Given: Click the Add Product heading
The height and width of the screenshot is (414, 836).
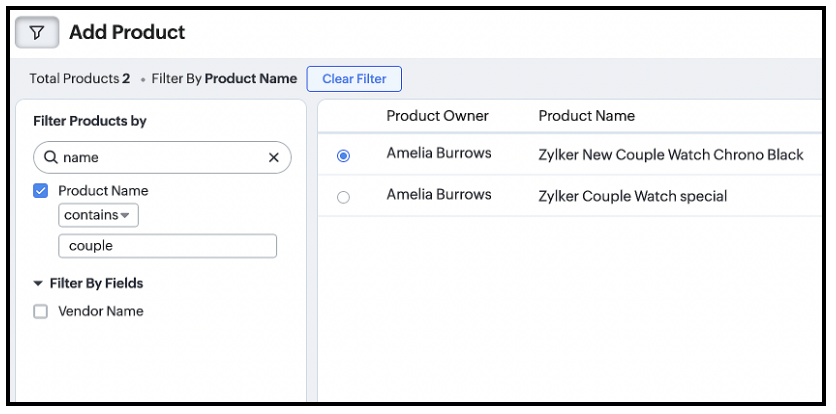Looking at the screenshot, I should point(127,33).
